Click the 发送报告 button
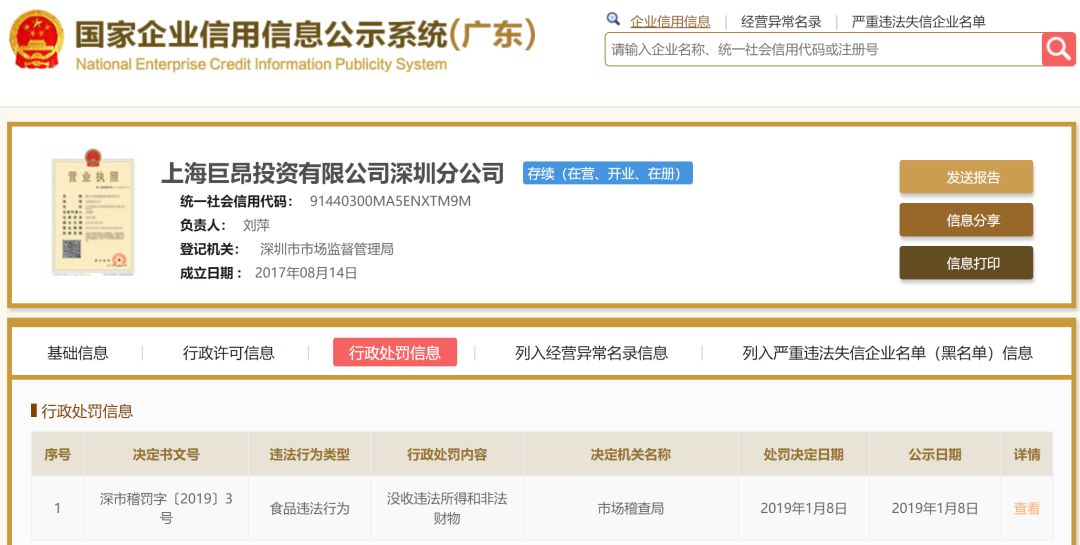Screen dimensions: 1080x545 pyautogui.click(x=966, y=177)
